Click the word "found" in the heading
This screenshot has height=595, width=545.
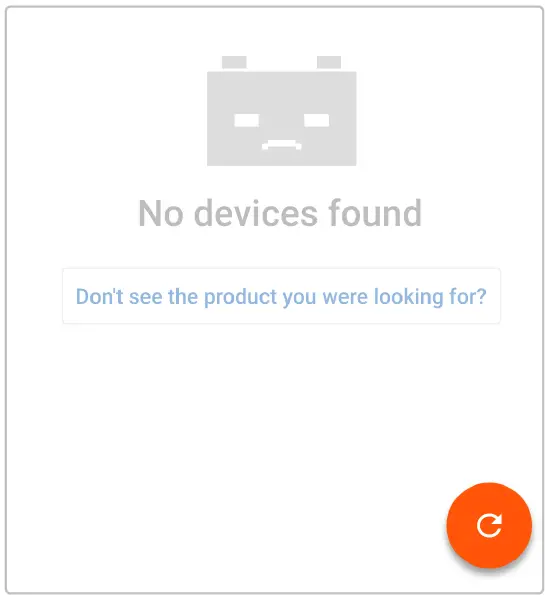[375, 213]
